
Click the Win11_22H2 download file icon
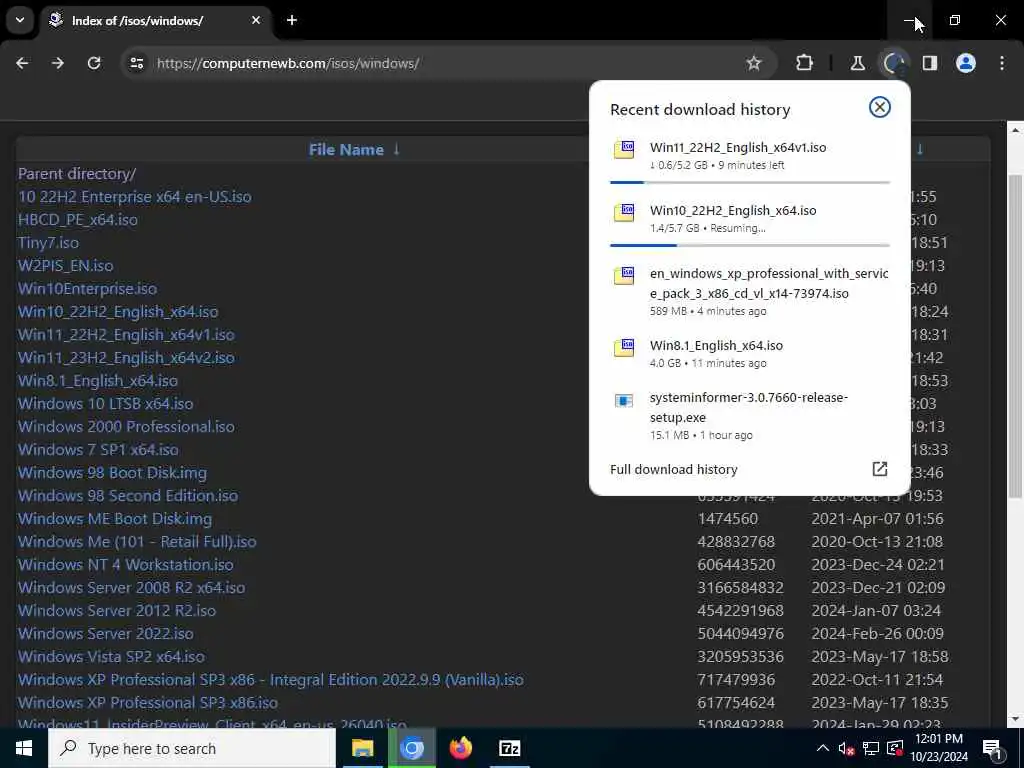click(624, 149)
